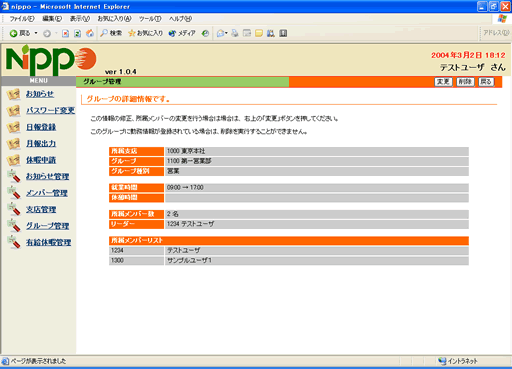Click the icon beside 休暇申請
Viewport: 512px width, 369px height.
click(x=14, y=160)
